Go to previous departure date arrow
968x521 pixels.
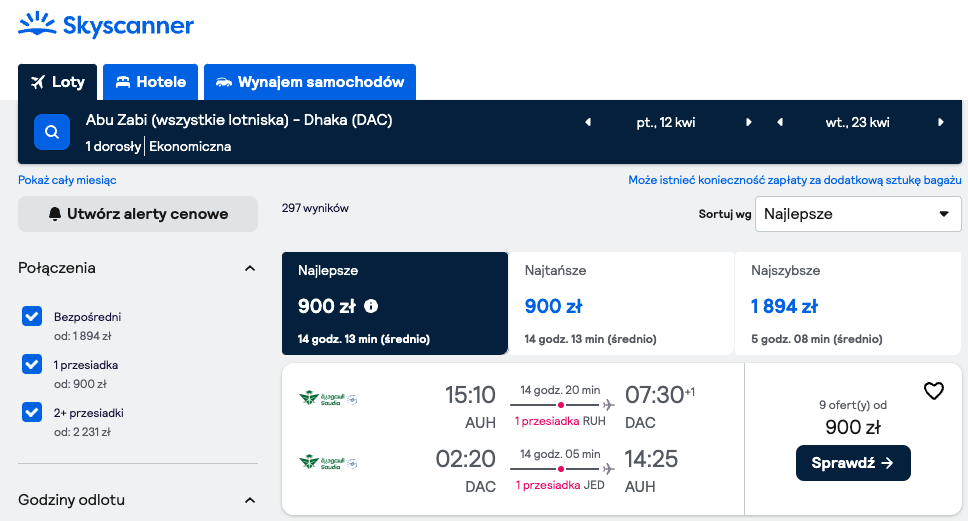tap(588, 122)
